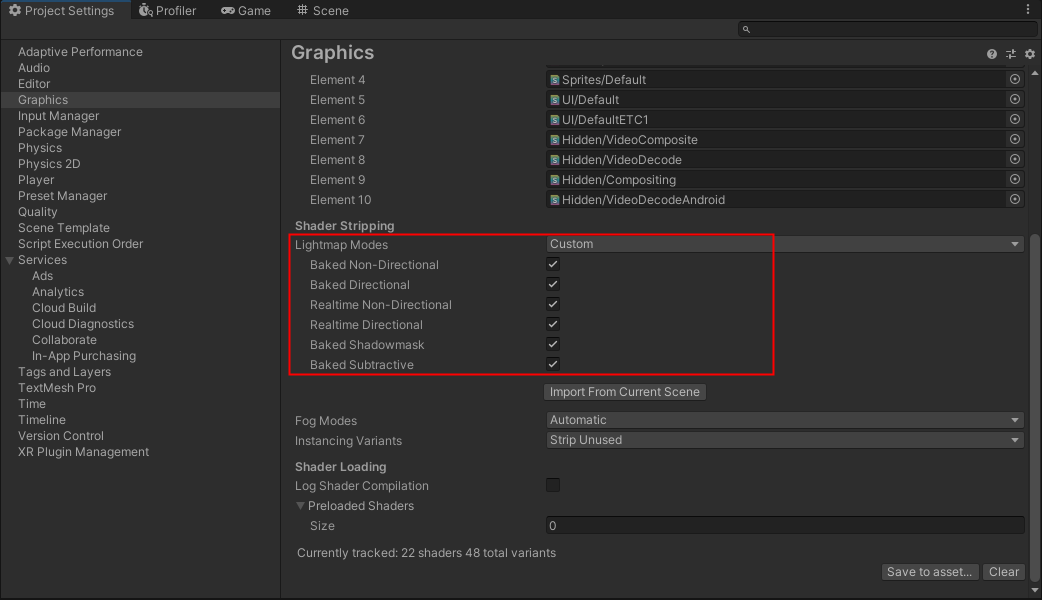Uncheck Baked Non-Directional checkbox
This screenshot has height=600, width=1042.
[553, 265]
